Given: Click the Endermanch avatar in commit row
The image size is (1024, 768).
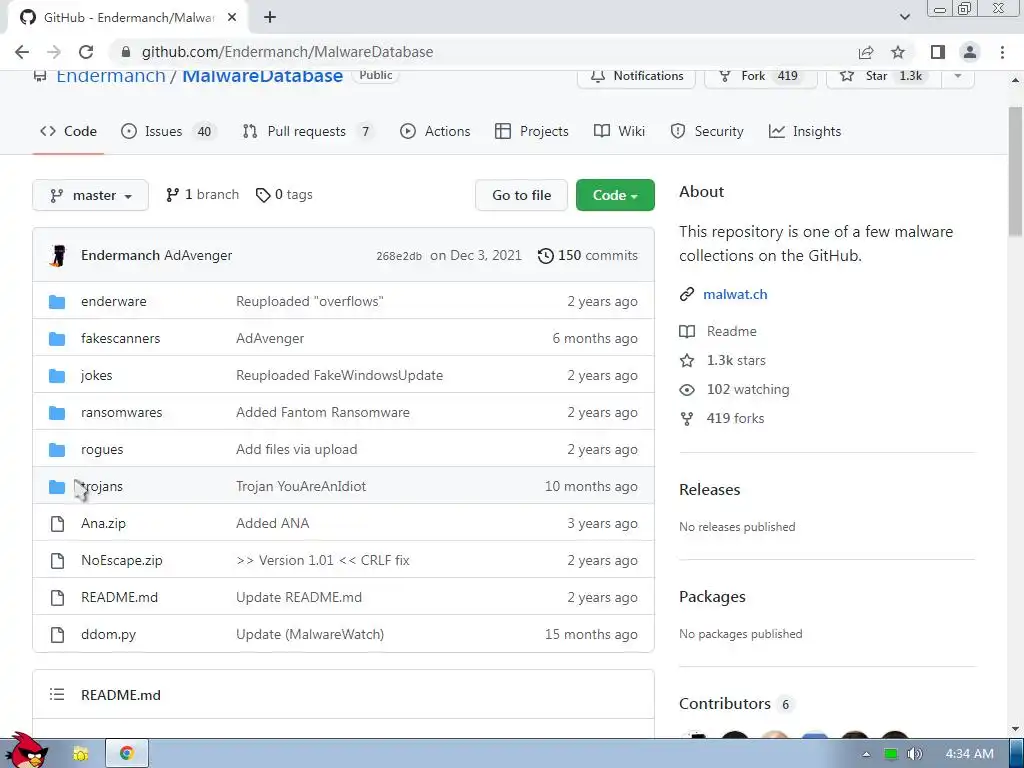Looking at the screenshot, I should tap(58, 255).
